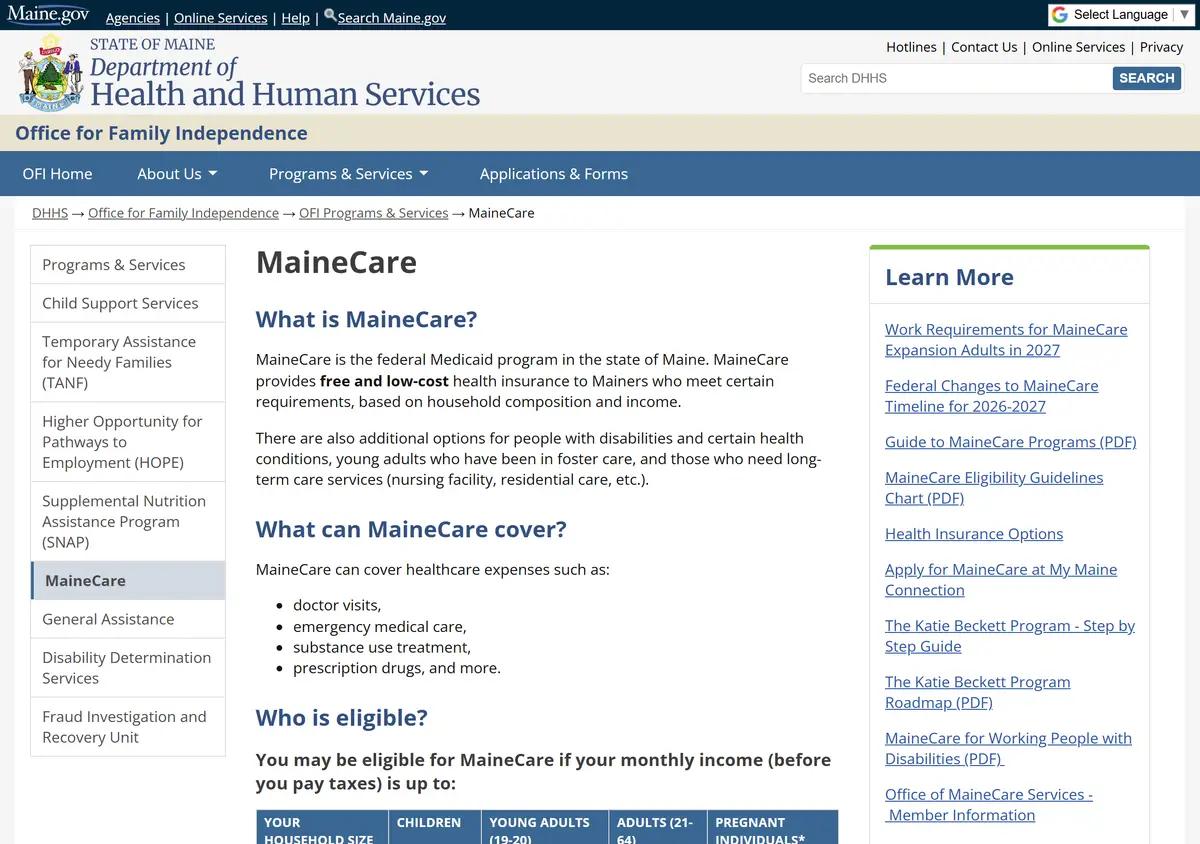Open OFI Programs & Services breadcrumb
Viewport: 1200px width, 844px height.
pos(373,213)
